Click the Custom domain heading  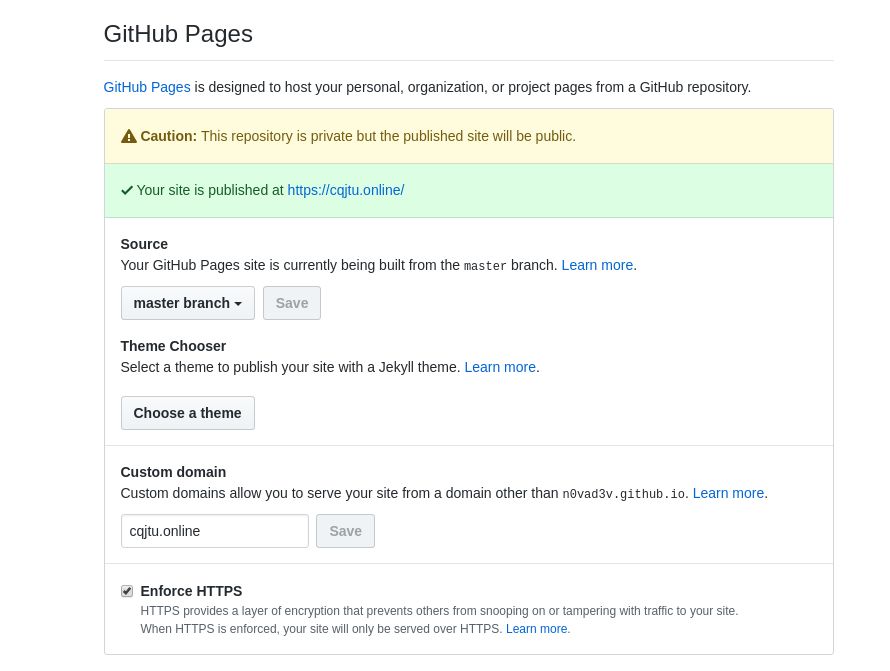[x=173, y=472]
